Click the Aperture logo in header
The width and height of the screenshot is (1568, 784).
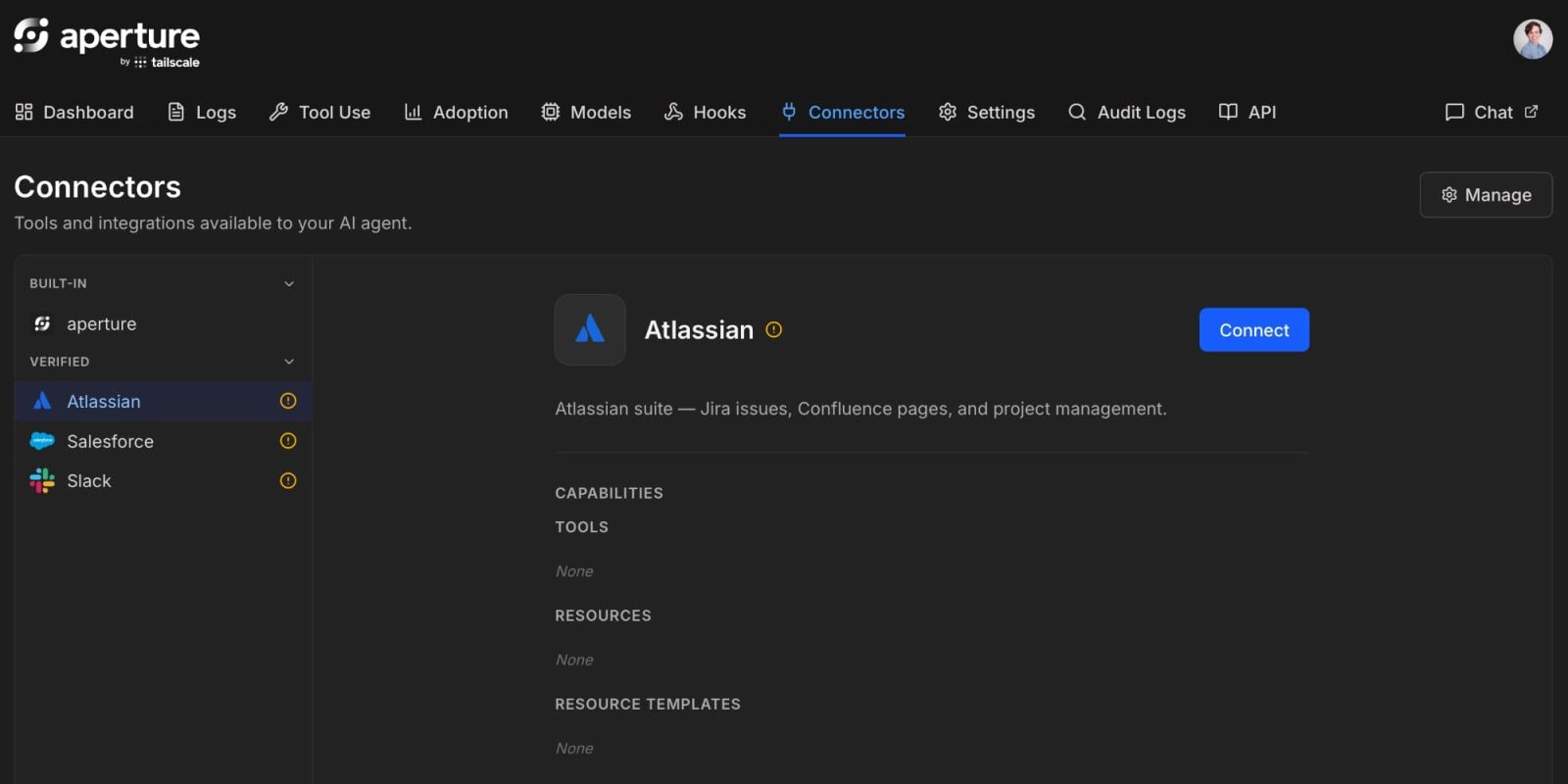[107, 43]
